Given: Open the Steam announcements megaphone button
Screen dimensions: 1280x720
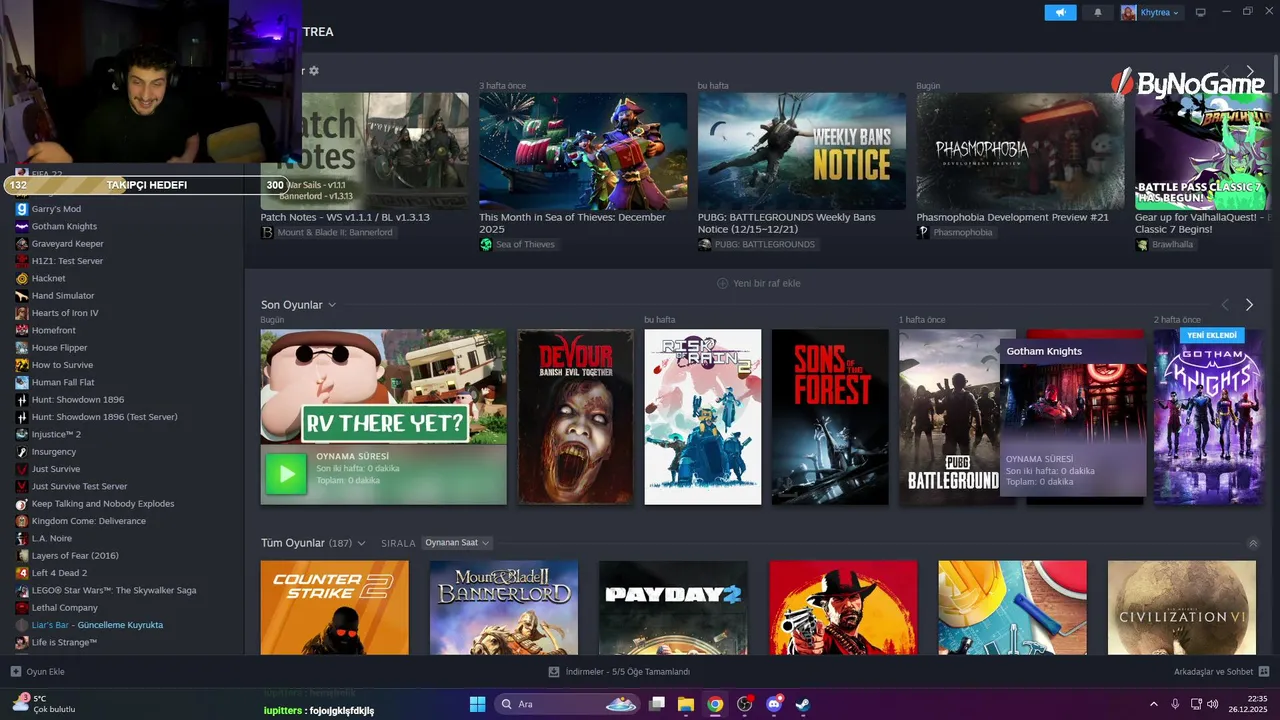Looking at the screenshot, I should tap(1060, 13).
